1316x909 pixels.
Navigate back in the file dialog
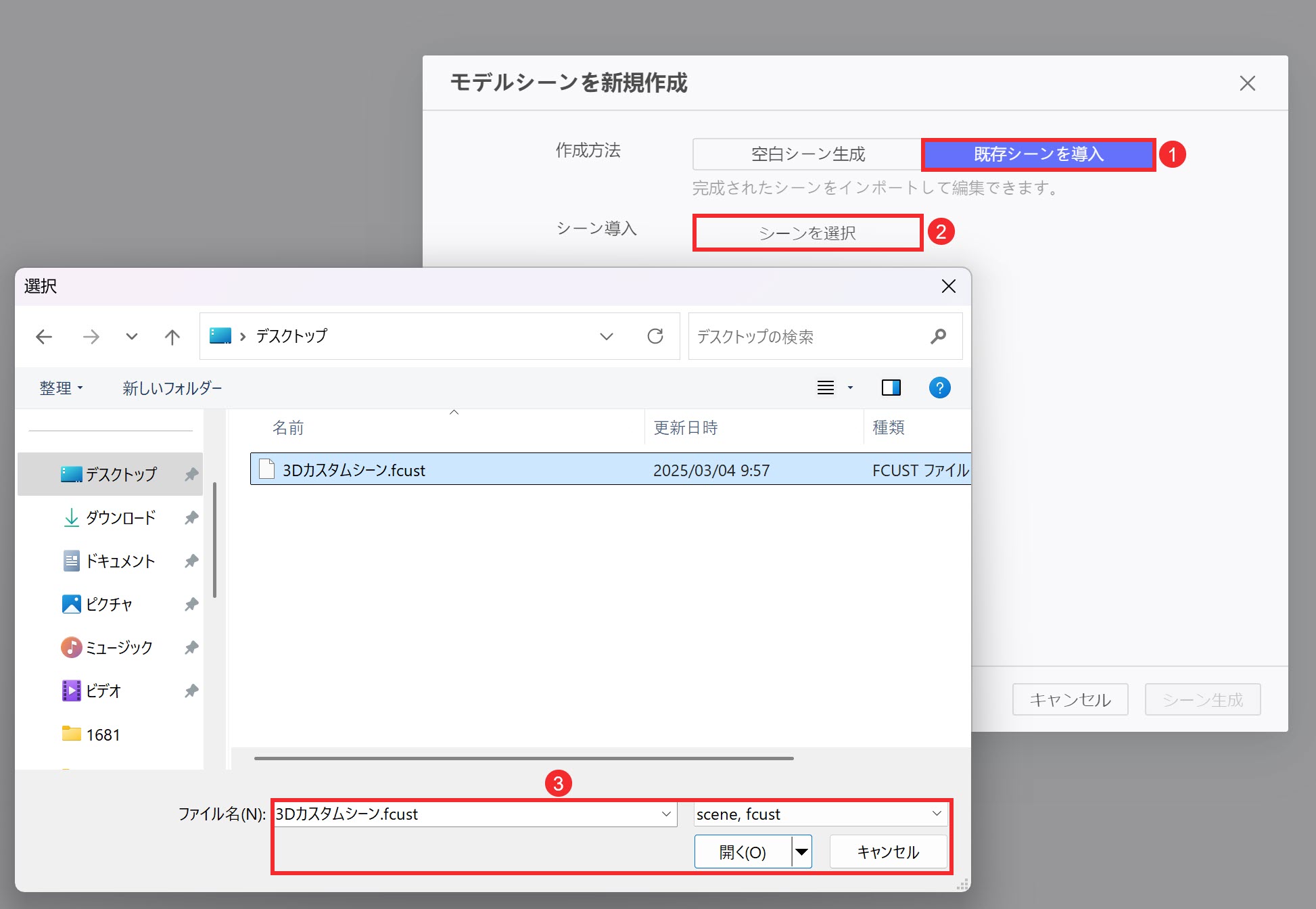pos(44,336)
